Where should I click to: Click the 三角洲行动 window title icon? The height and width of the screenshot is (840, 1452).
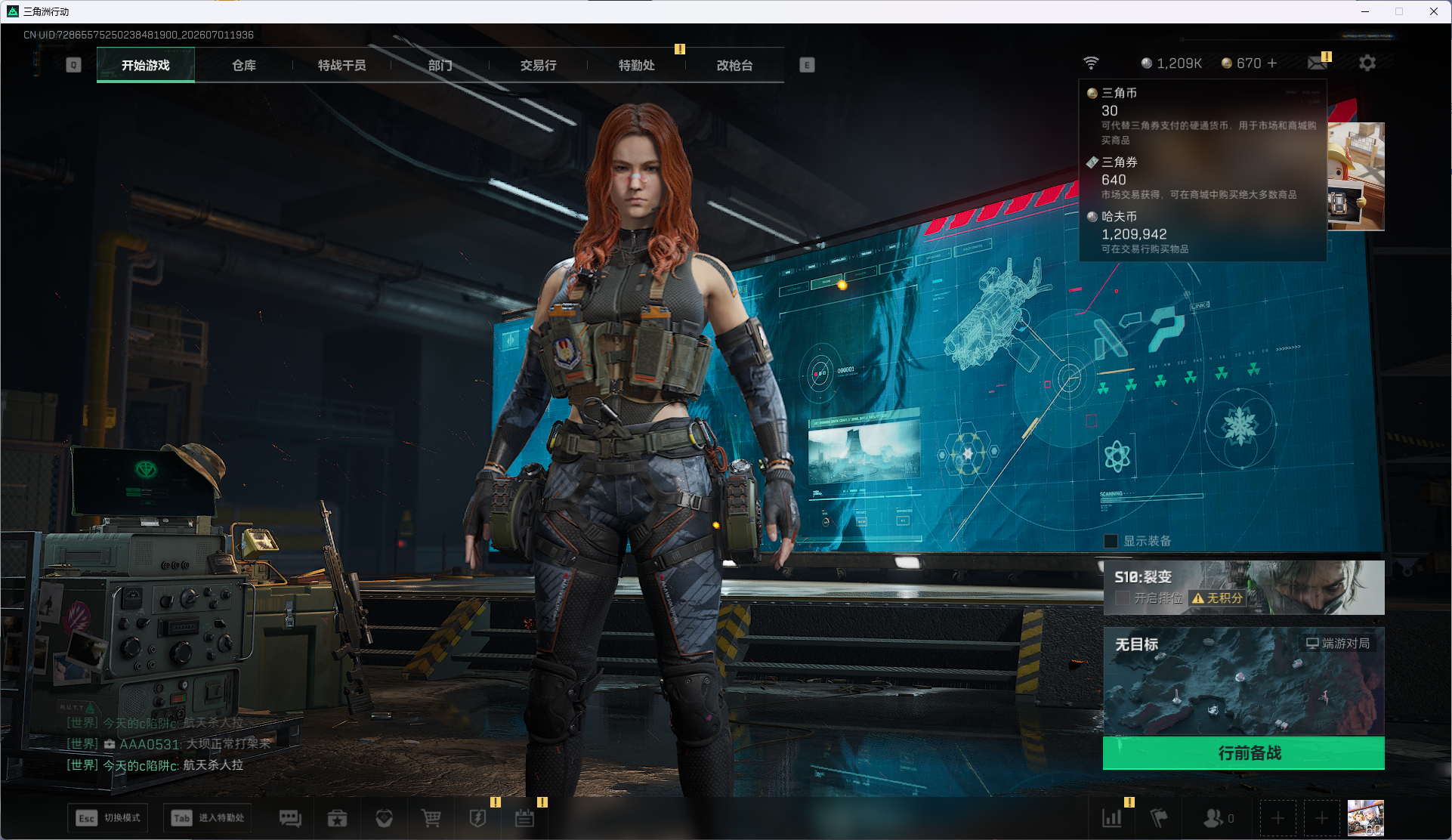pyautogui.click(x=13, y=11)
